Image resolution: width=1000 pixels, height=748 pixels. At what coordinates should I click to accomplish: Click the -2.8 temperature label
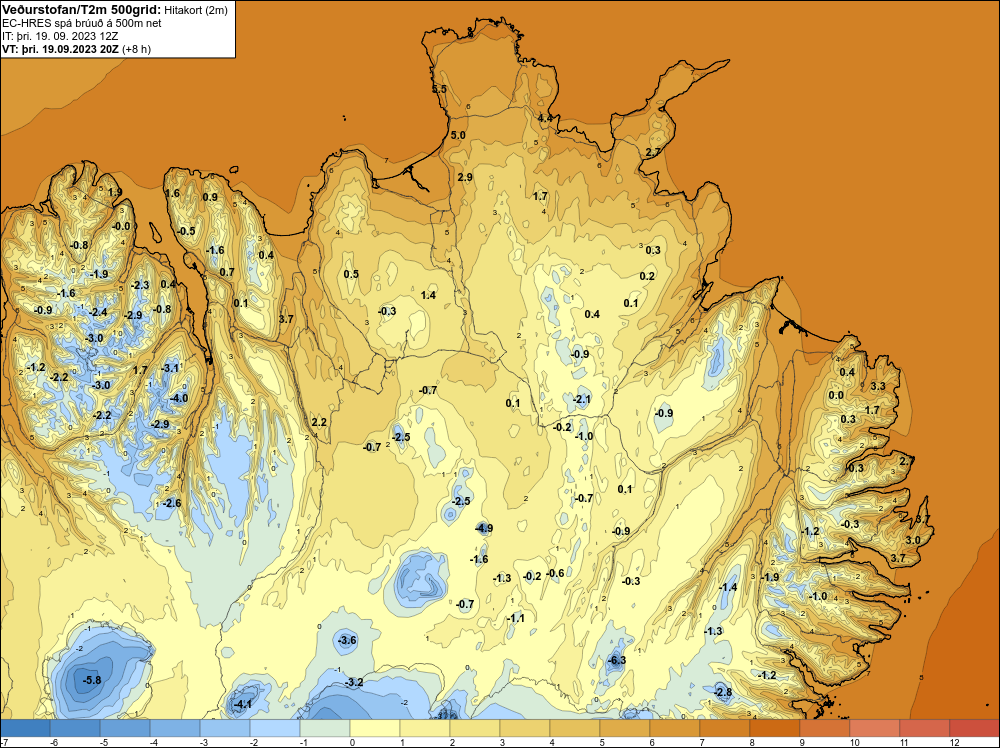click(723, 693)
